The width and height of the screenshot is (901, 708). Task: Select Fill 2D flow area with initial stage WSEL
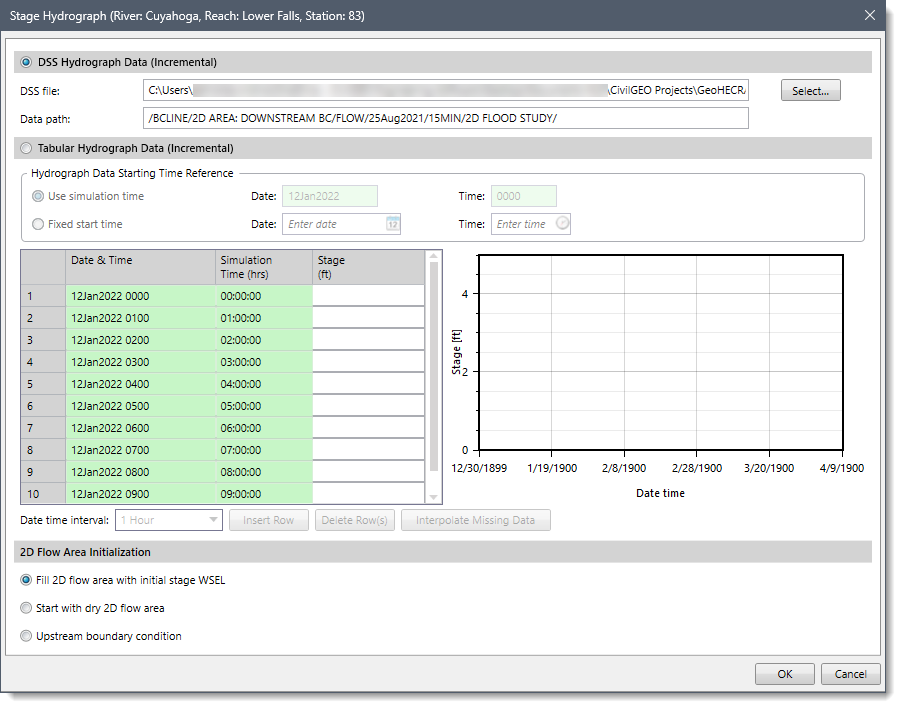coord(26,580)
